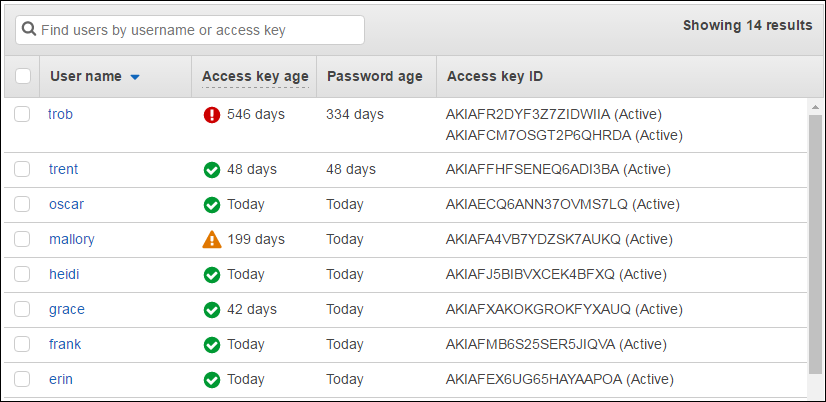Viewport: 826px width, 402px height.
Task: Open user oscar's details link
Action: 66,205
